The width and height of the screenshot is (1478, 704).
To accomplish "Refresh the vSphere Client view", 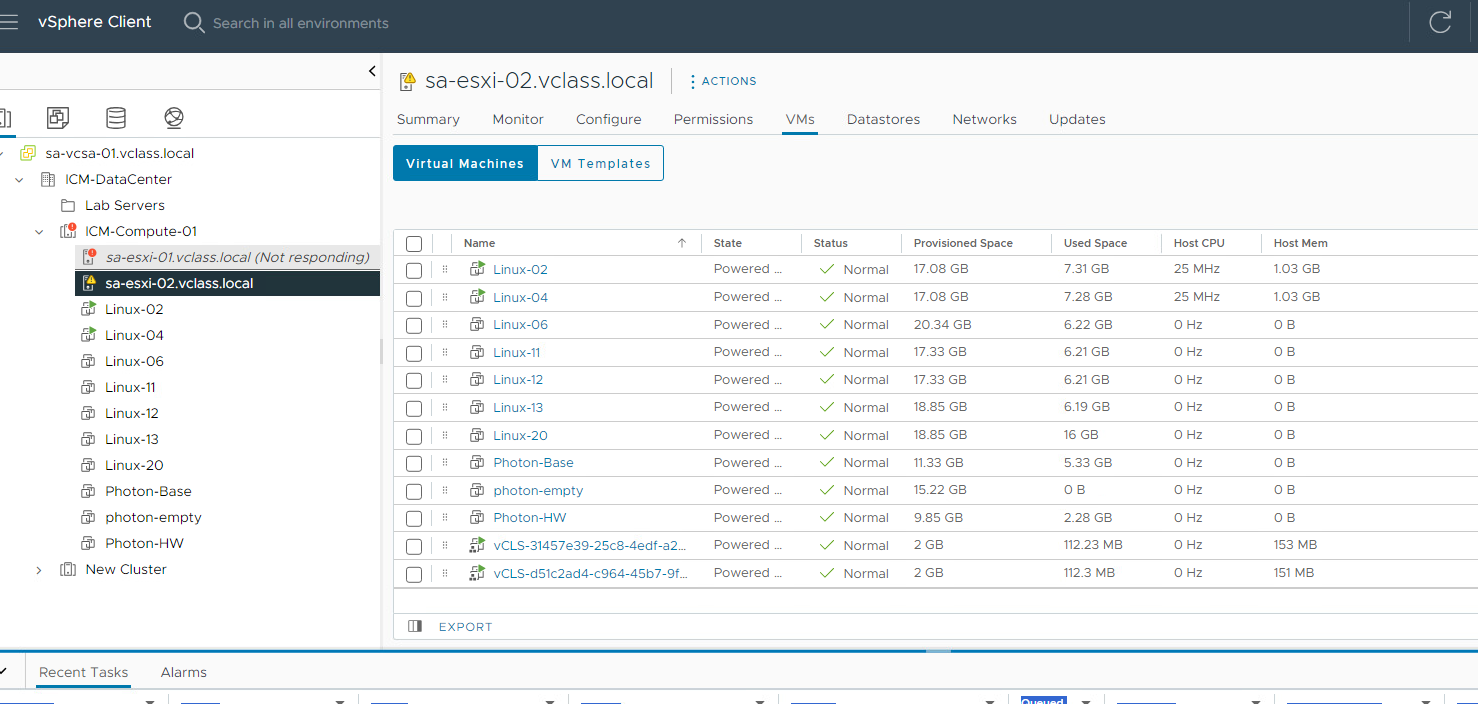I will click(1440, 22).
